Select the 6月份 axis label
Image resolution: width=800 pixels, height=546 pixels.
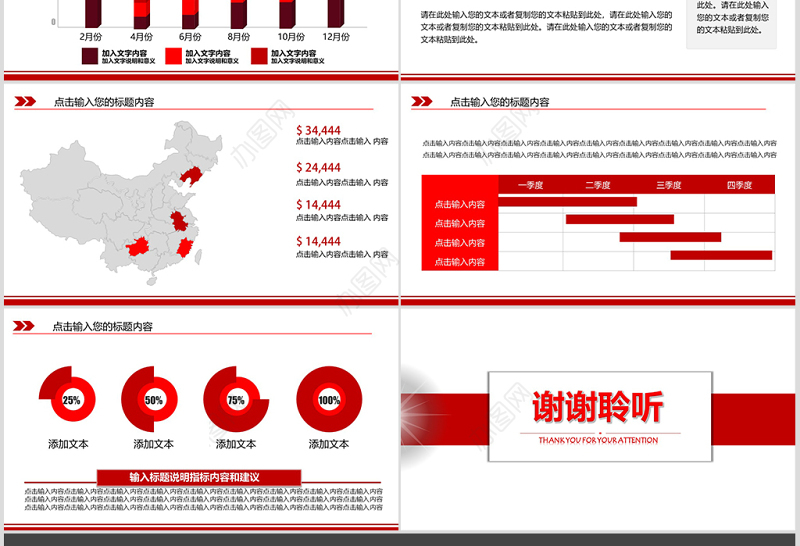coord(190,37)
